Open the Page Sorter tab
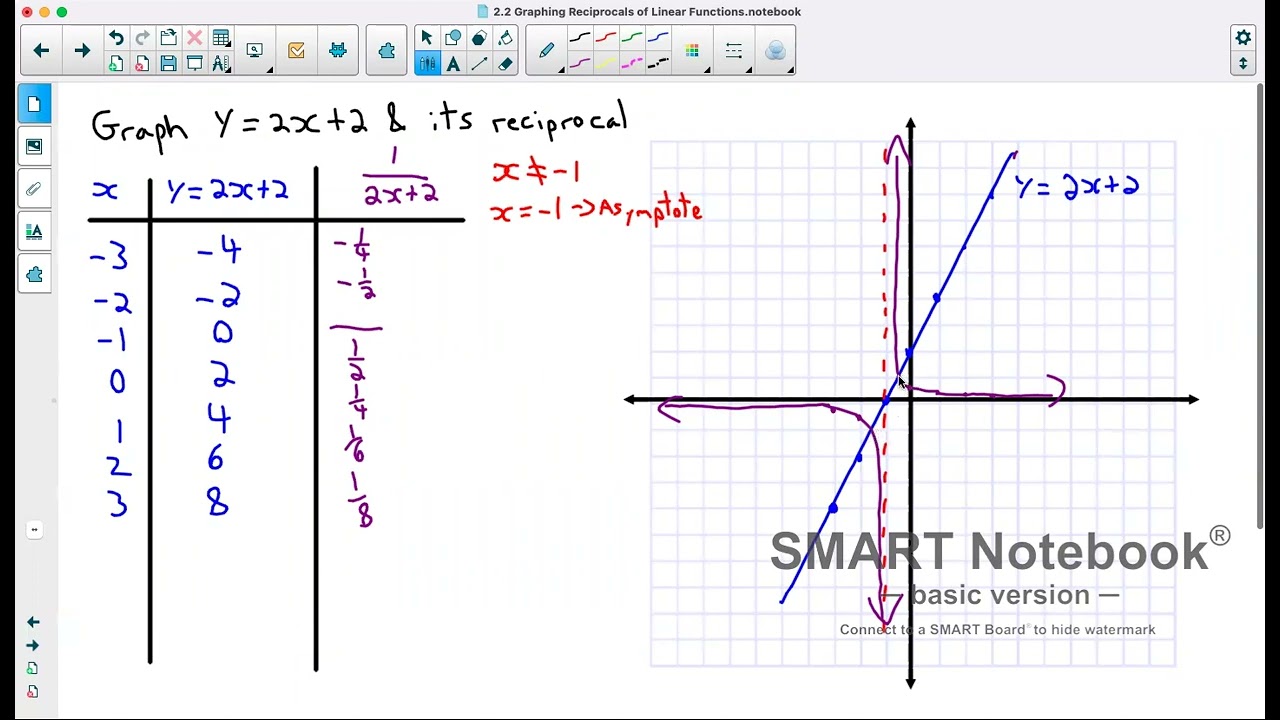 coord(34,104)
